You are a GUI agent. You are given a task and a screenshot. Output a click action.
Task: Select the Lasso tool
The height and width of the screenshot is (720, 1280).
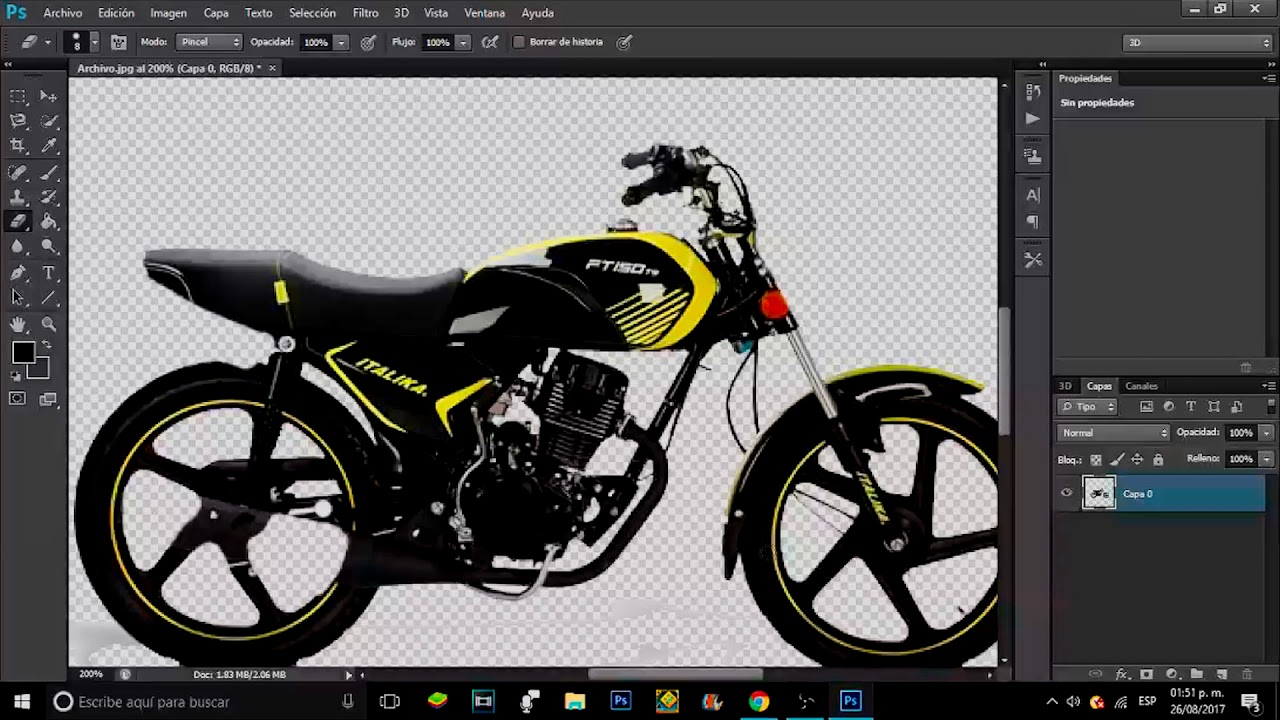18,121
